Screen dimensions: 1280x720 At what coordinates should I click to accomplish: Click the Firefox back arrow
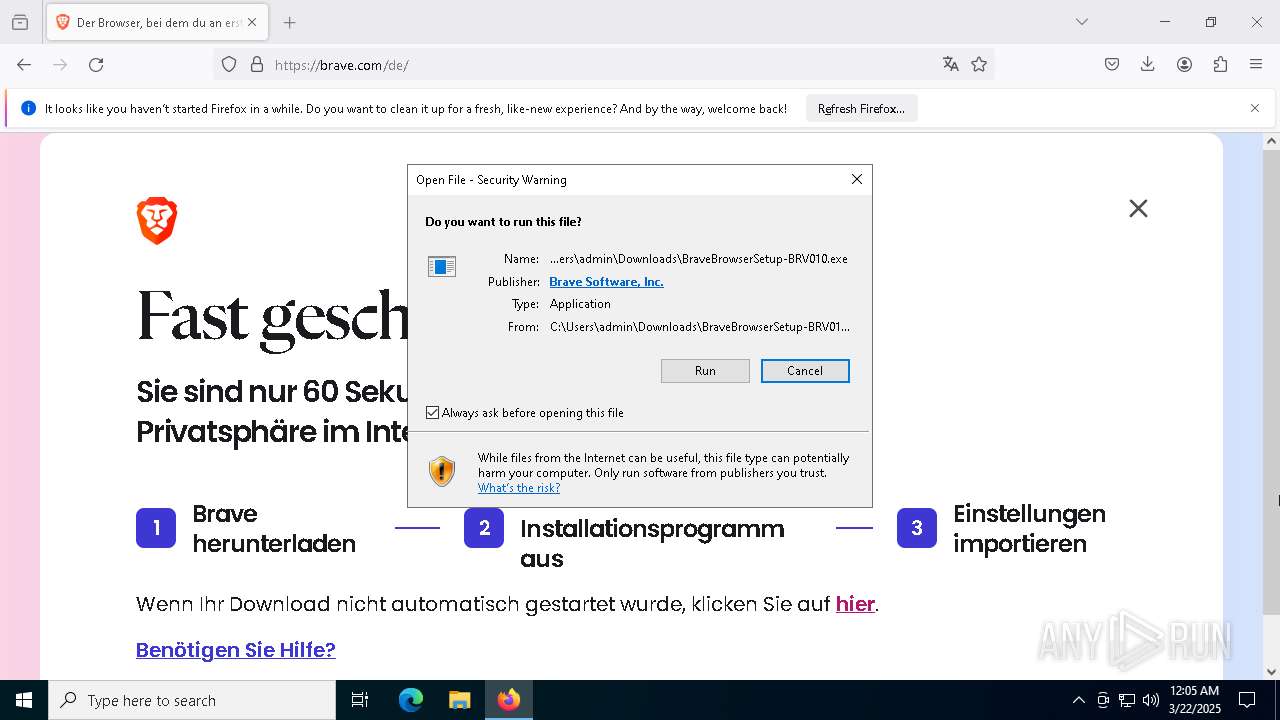click(24, 65)
